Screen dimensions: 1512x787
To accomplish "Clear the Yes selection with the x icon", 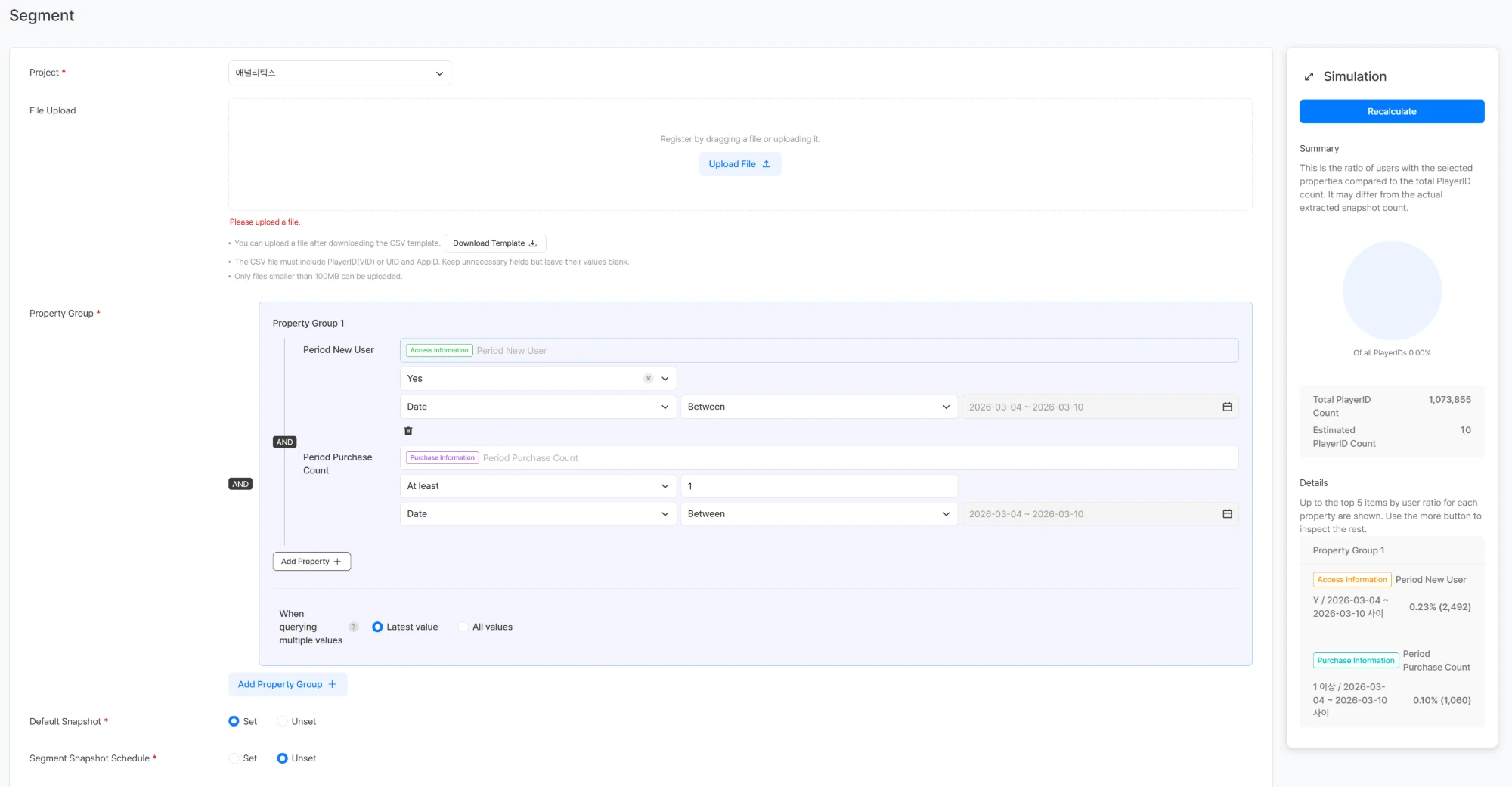I will pos(648,379).
